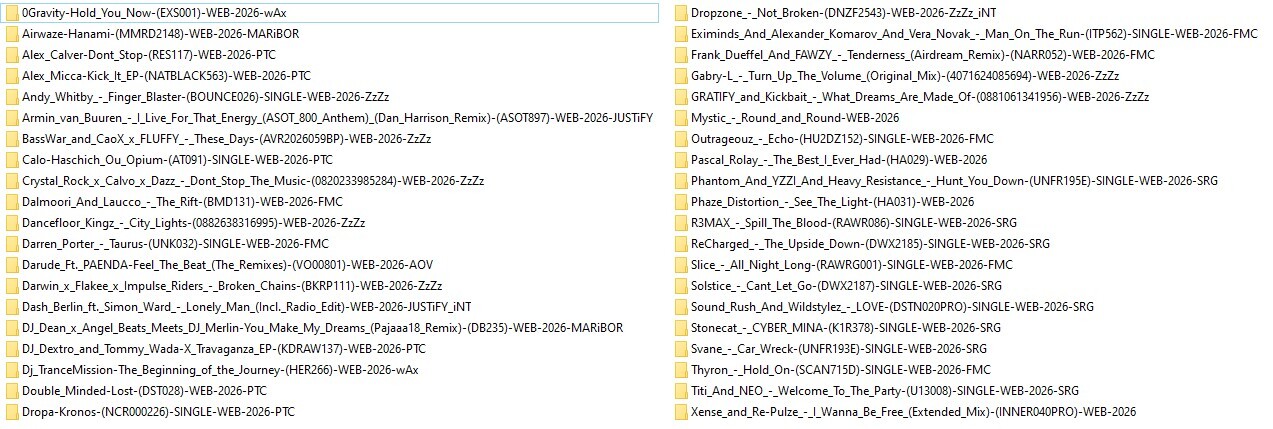
Task: Click folder icon for Dancefloor_Kingz City_Lights
Action: [11, 223]
